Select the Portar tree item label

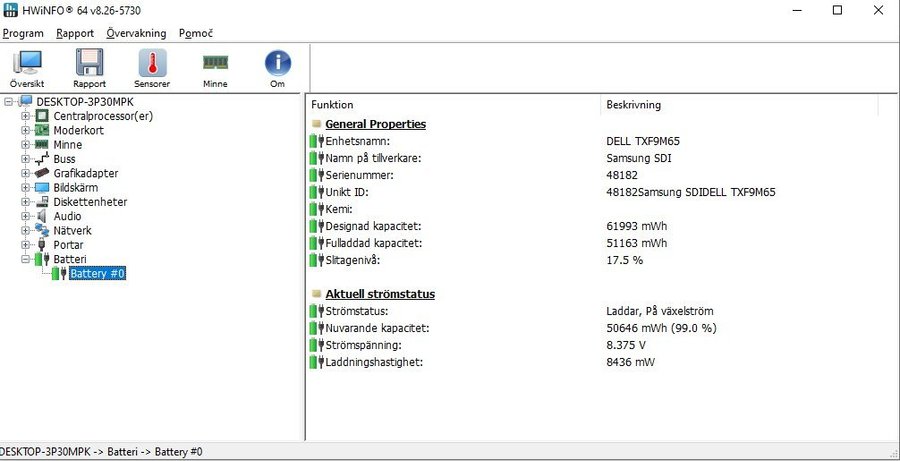[68, 245]
